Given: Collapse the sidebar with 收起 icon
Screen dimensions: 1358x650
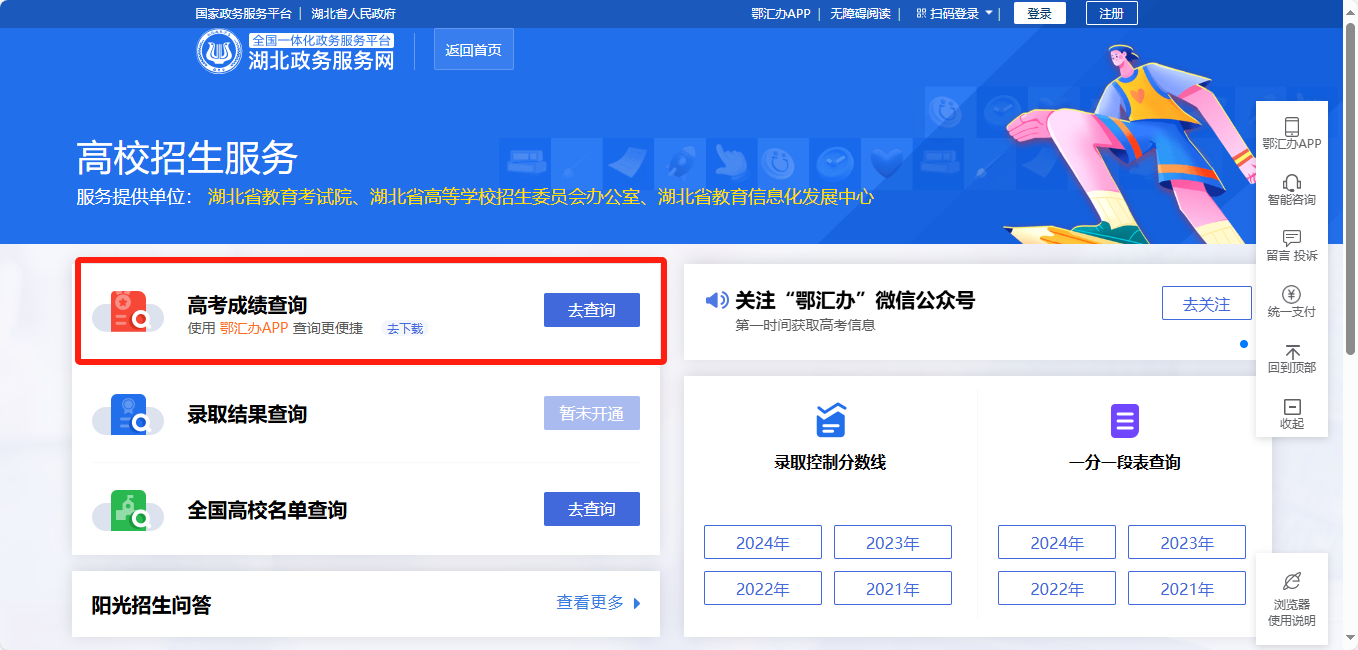Looking at the screenshot, I should pos(1291,407).
